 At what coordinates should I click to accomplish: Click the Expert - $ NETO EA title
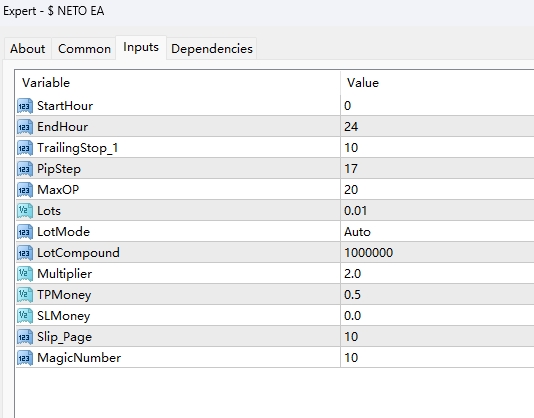(53, 11)
